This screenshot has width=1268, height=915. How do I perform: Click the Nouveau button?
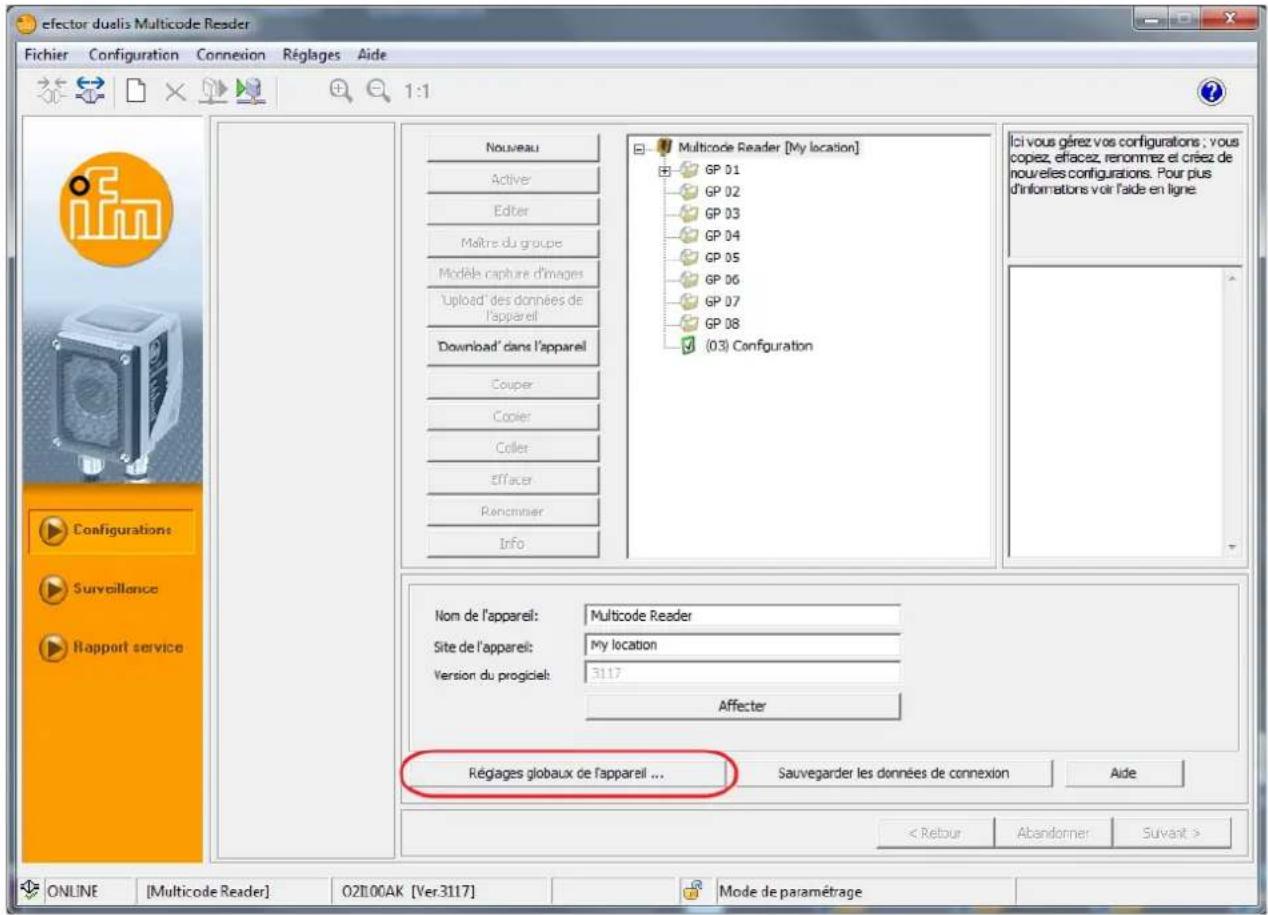pyautogui.click(x=512, y=148)
